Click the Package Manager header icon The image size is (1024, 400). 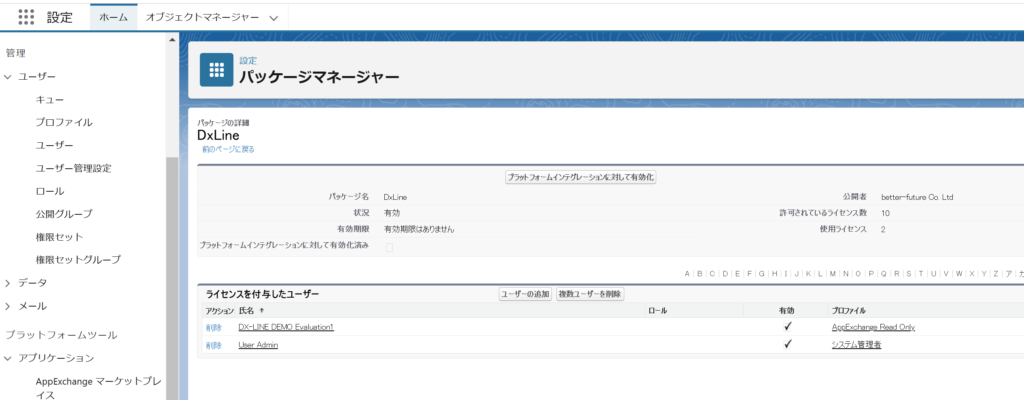point(216,69)
